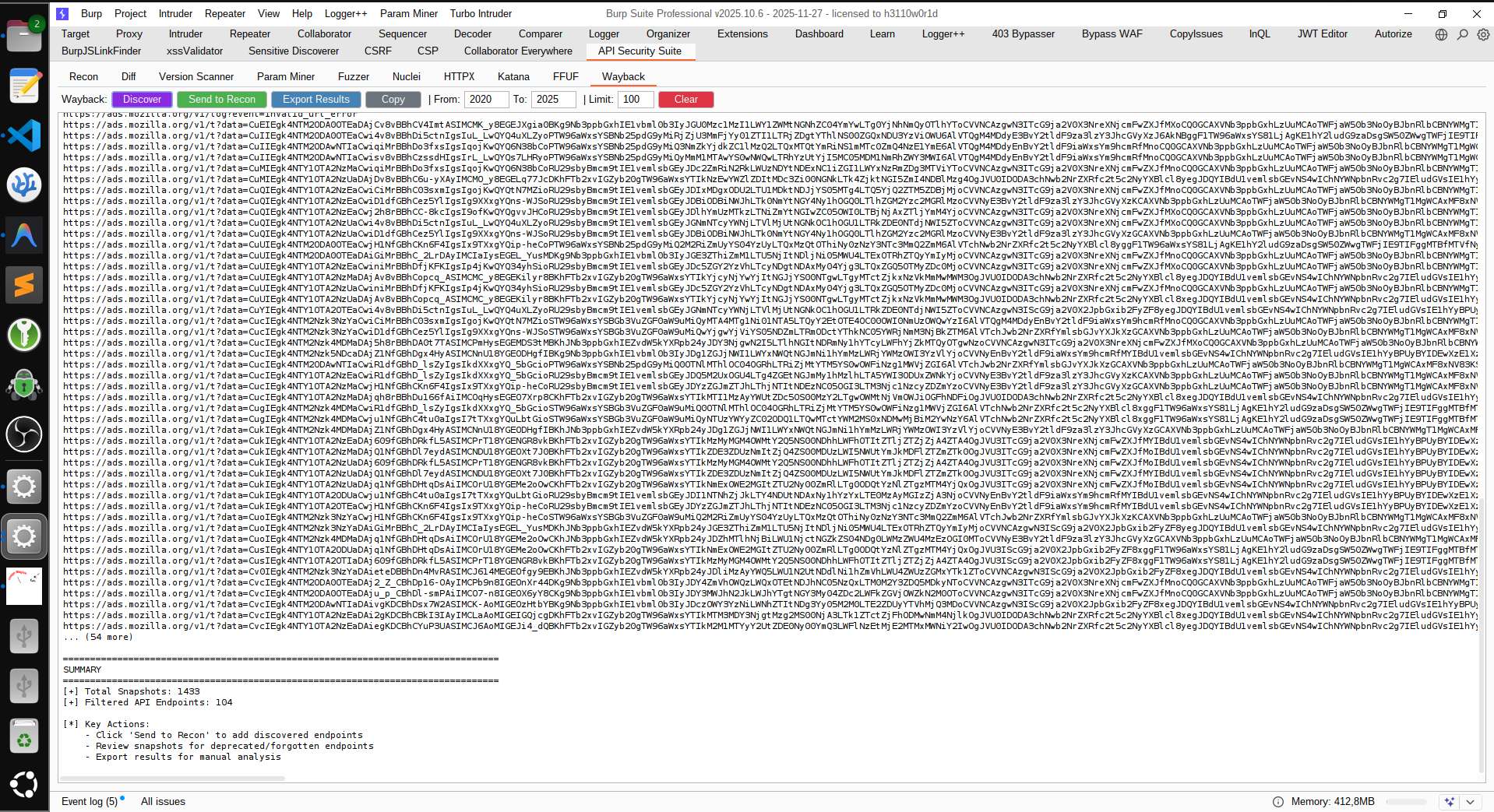Select the 'Total Snapshots: 1433' summary line
Viewport: 1494px width, 812px height.
(x=132, y=691)
